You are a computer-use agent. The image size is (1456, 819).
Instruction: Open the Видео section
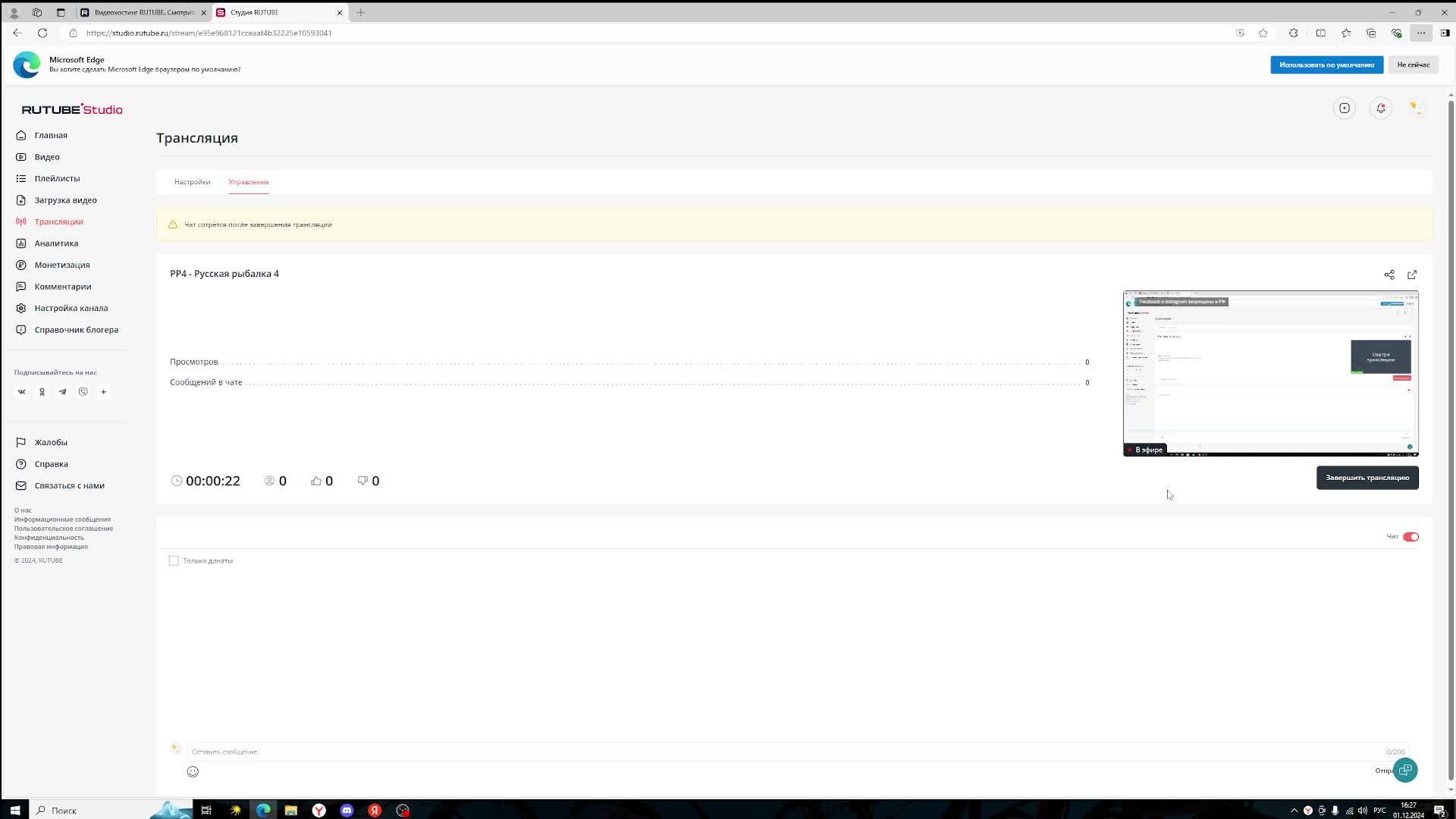click(x=46, y=157)
